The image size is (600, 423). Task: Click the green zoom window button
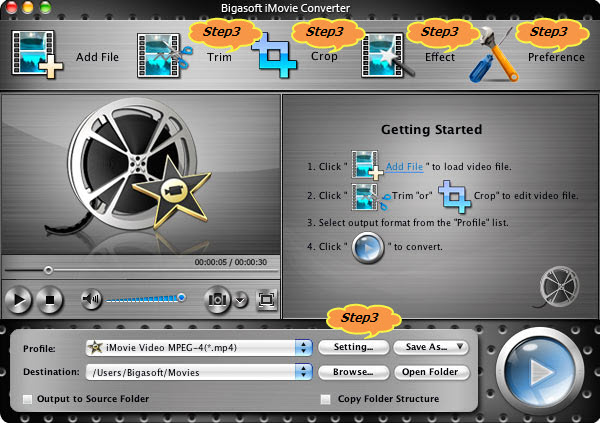click(45, 7)
